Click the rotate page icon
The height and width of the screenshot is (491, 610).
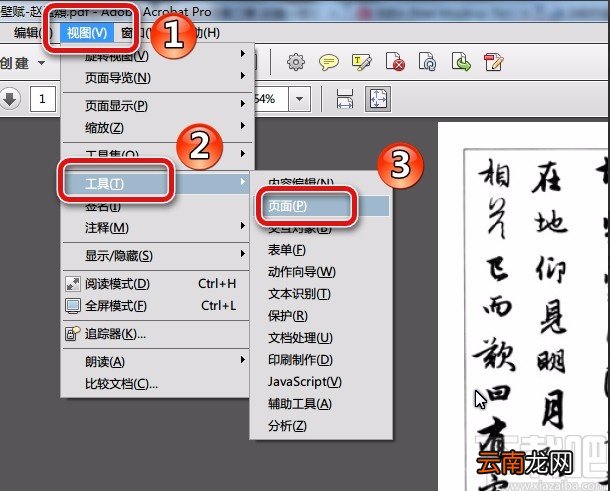coord(428,62)
